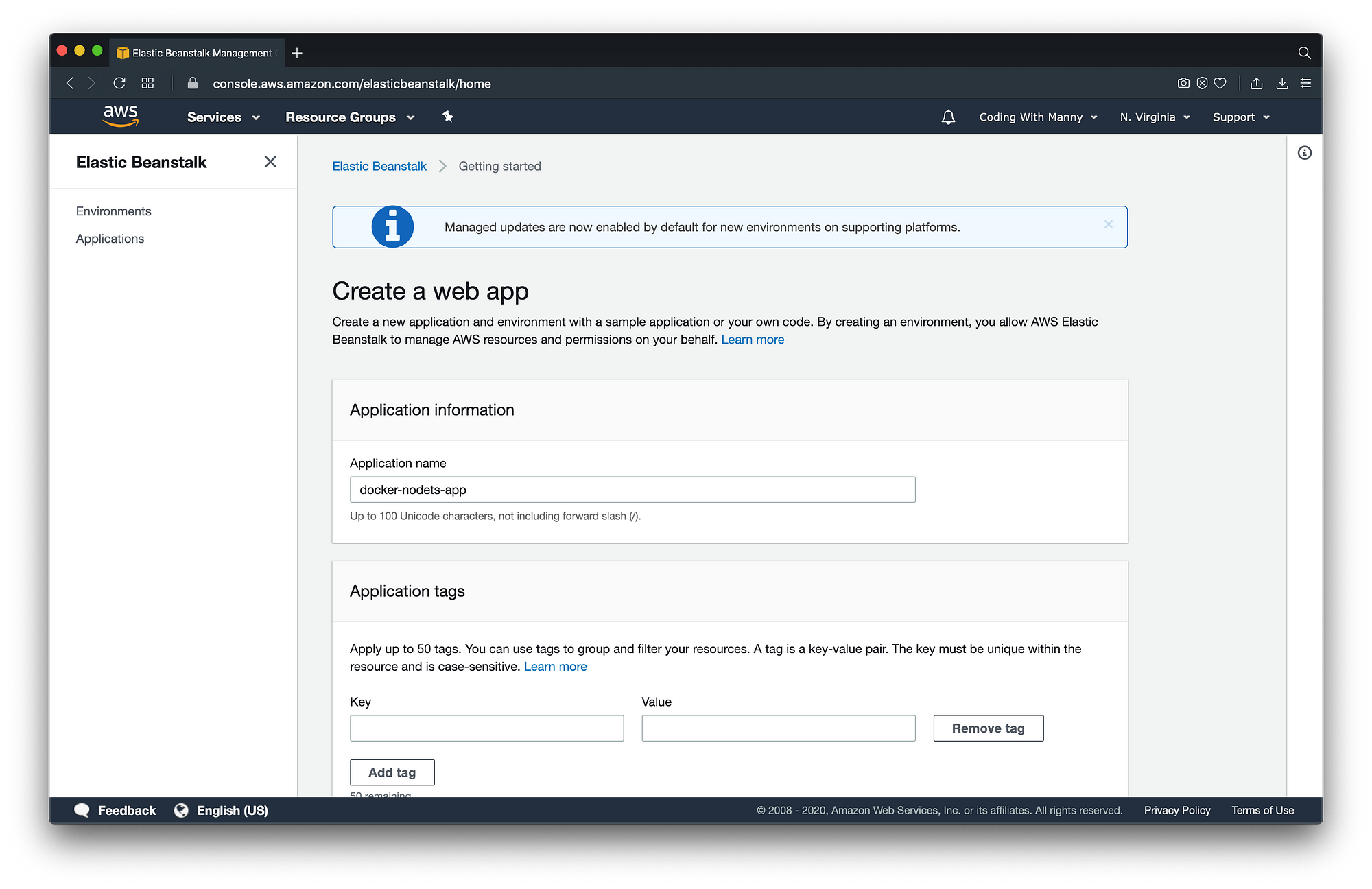The height and width of the screenshot is (889, 1372).
Task: Open the Privacy Policy link
Action: tap(1177, 810)
